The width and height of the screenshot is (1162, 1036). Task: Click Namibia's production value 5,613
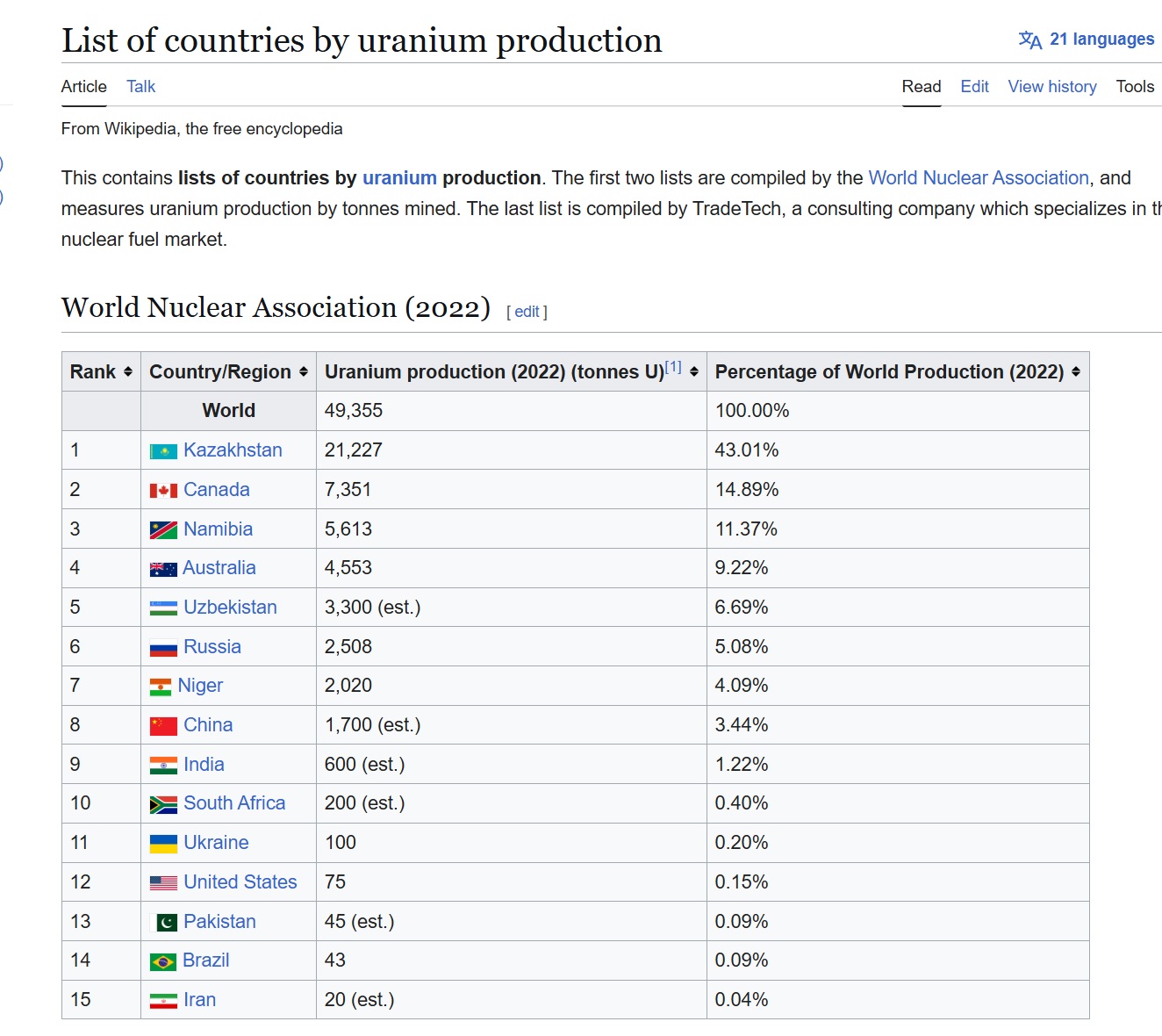point(348,529)
